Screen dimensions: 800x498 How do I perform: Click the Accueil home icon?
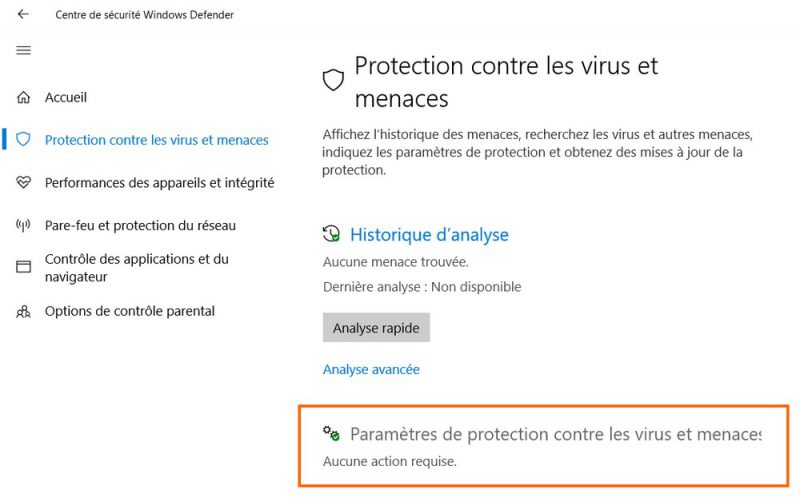click(x=23, y=98)
